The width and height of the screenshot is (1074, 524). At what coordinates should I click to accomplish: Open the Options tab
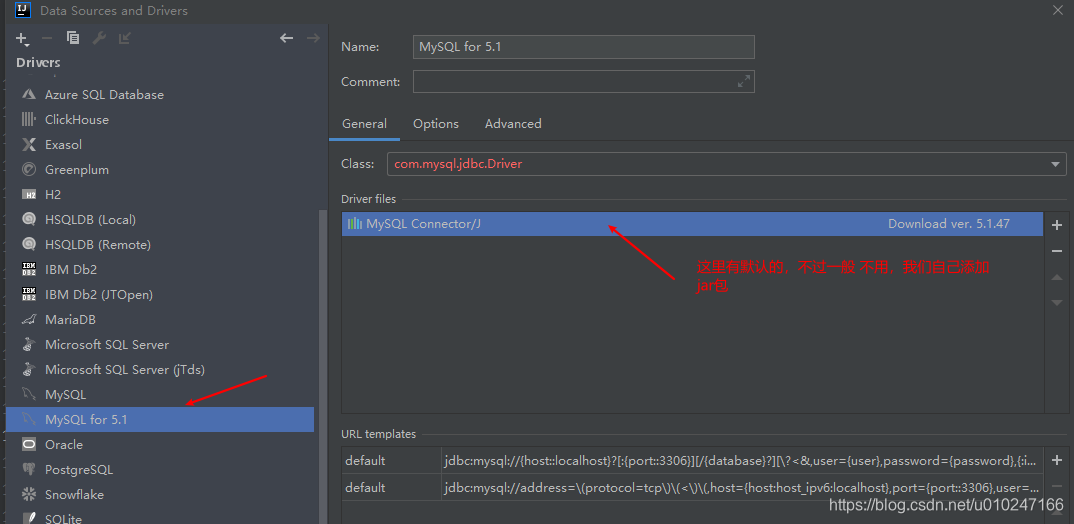[436, 124]
